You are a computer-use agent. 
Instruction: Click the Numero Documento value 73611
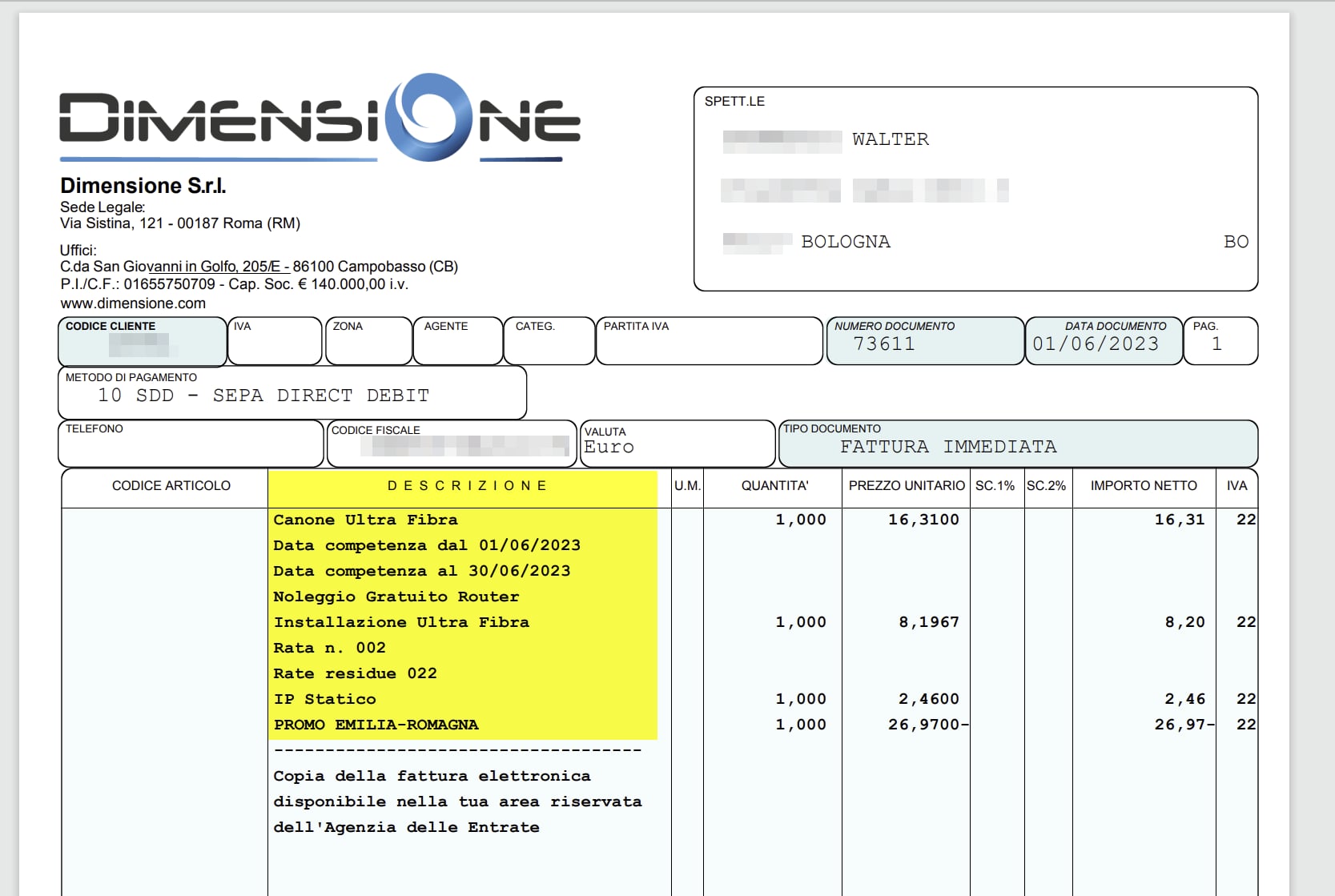tap(884, 344)
